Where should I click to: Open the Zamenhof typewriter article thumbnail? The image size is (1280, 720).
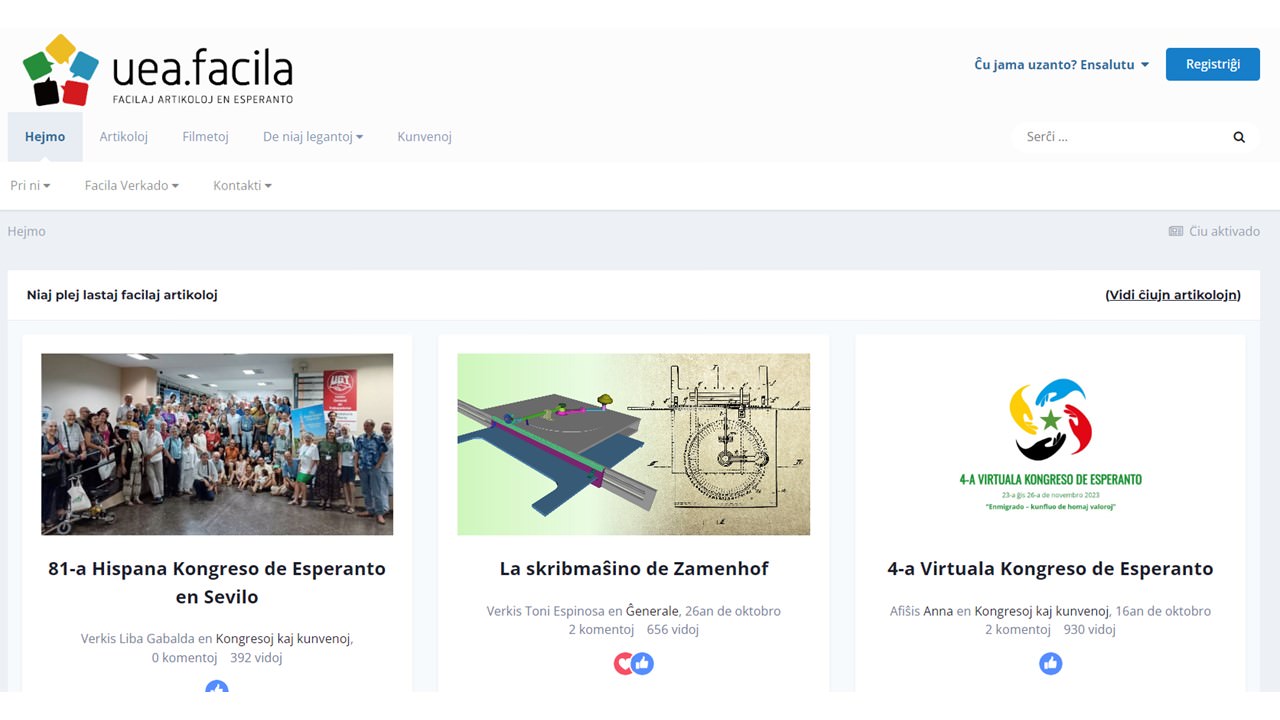click(633, 444)
